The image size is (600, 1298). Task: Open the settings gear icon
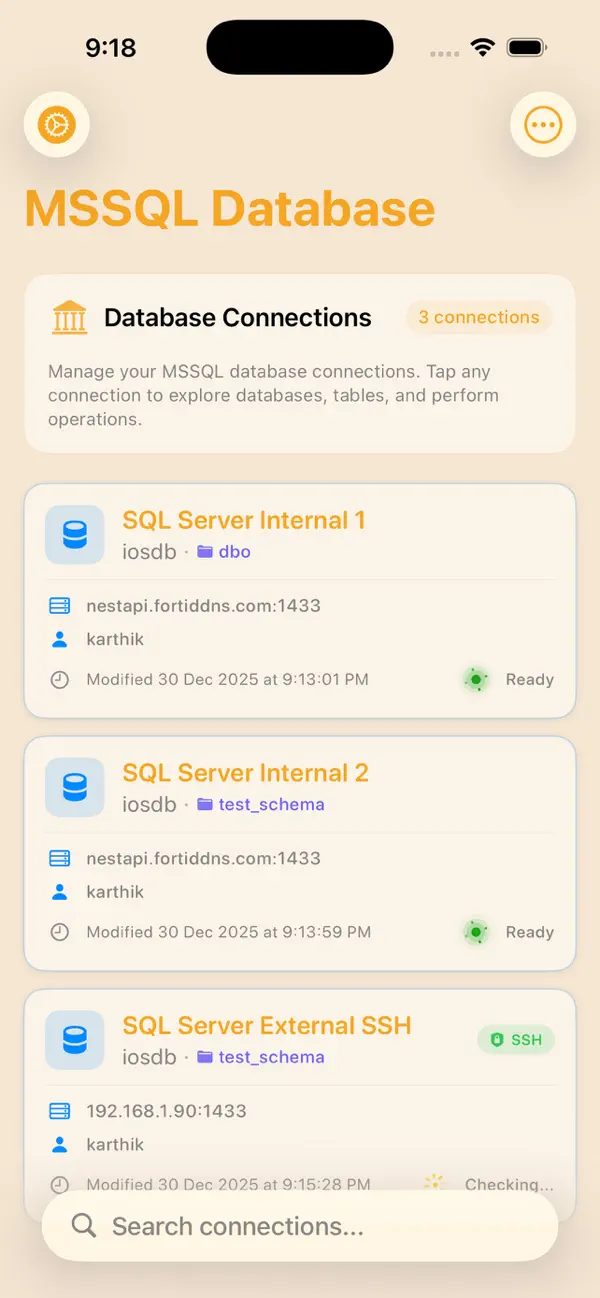point(56,124)
